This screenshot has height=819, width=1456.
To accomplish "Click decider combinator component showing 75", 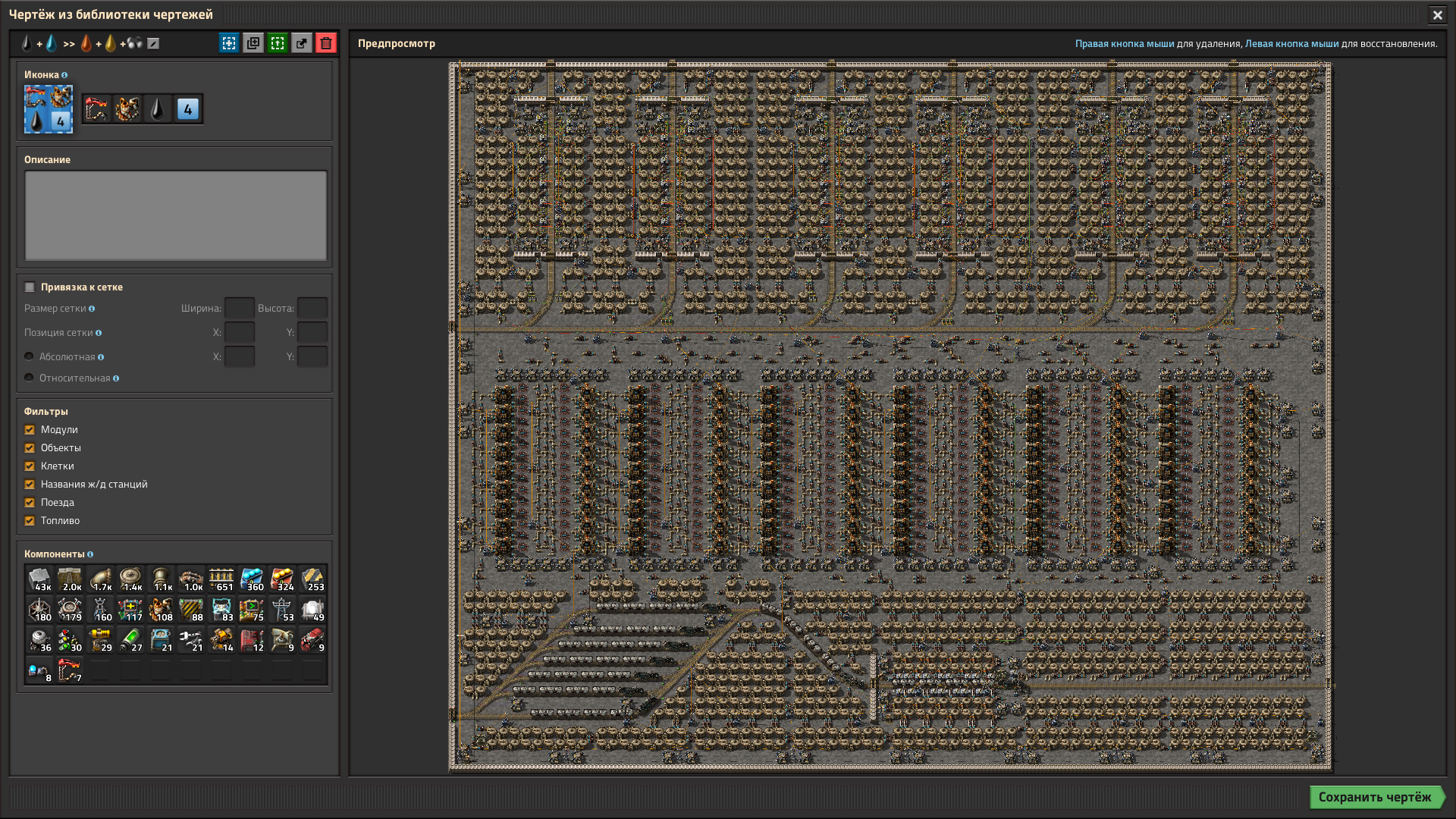I will coord(252,610).
